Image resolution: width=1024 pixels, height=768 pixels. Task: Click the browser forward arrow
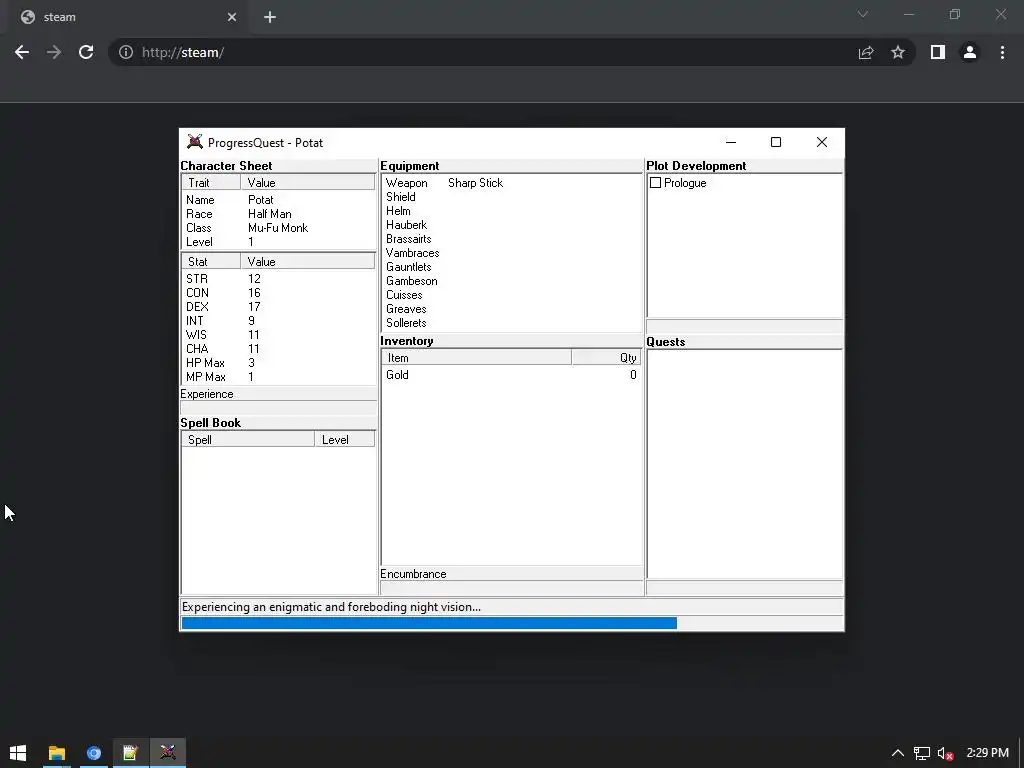click(54, 52)
